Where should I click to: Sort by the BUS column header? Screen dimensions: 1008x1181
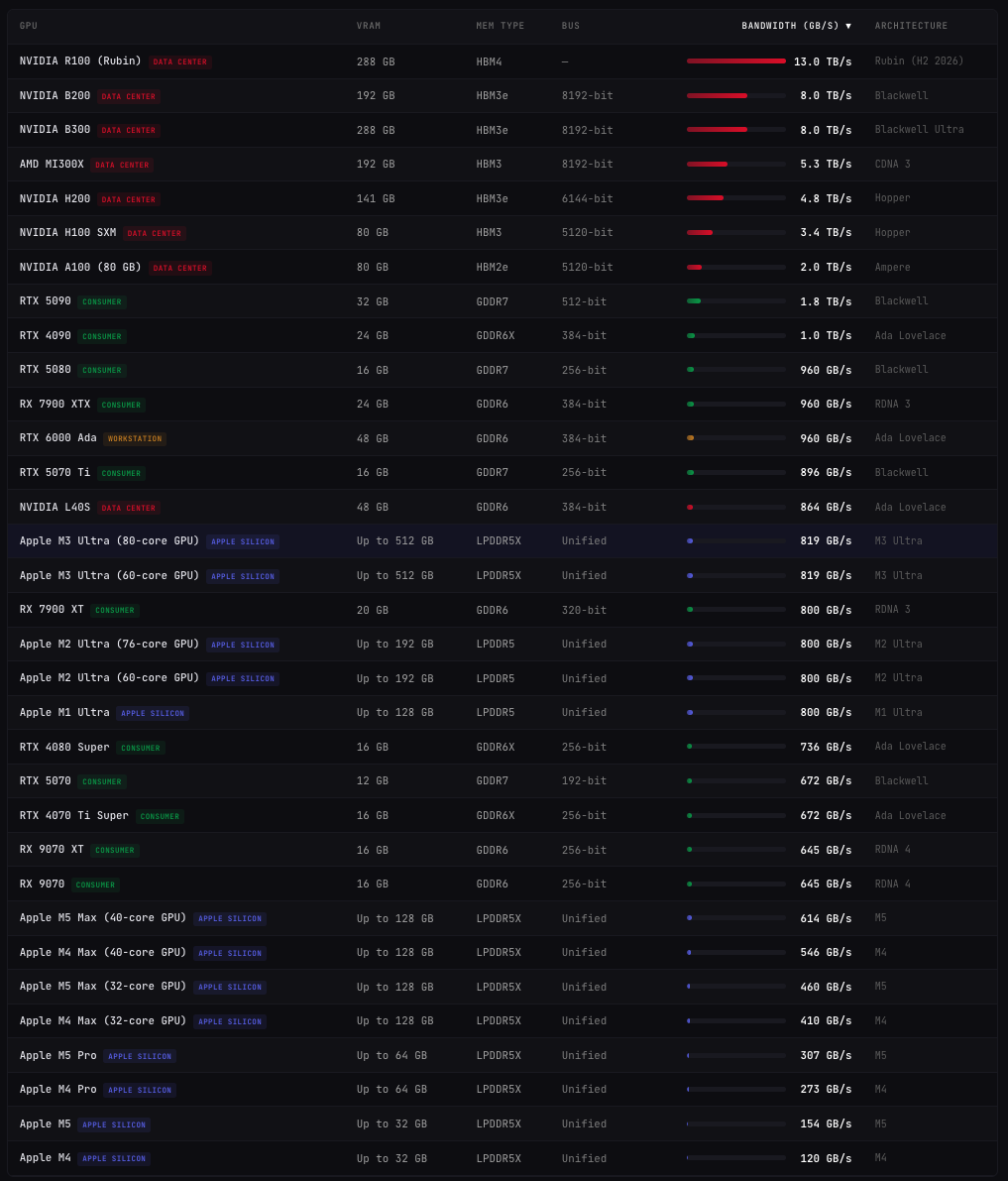pyautogui.click(x=571, y=26)
